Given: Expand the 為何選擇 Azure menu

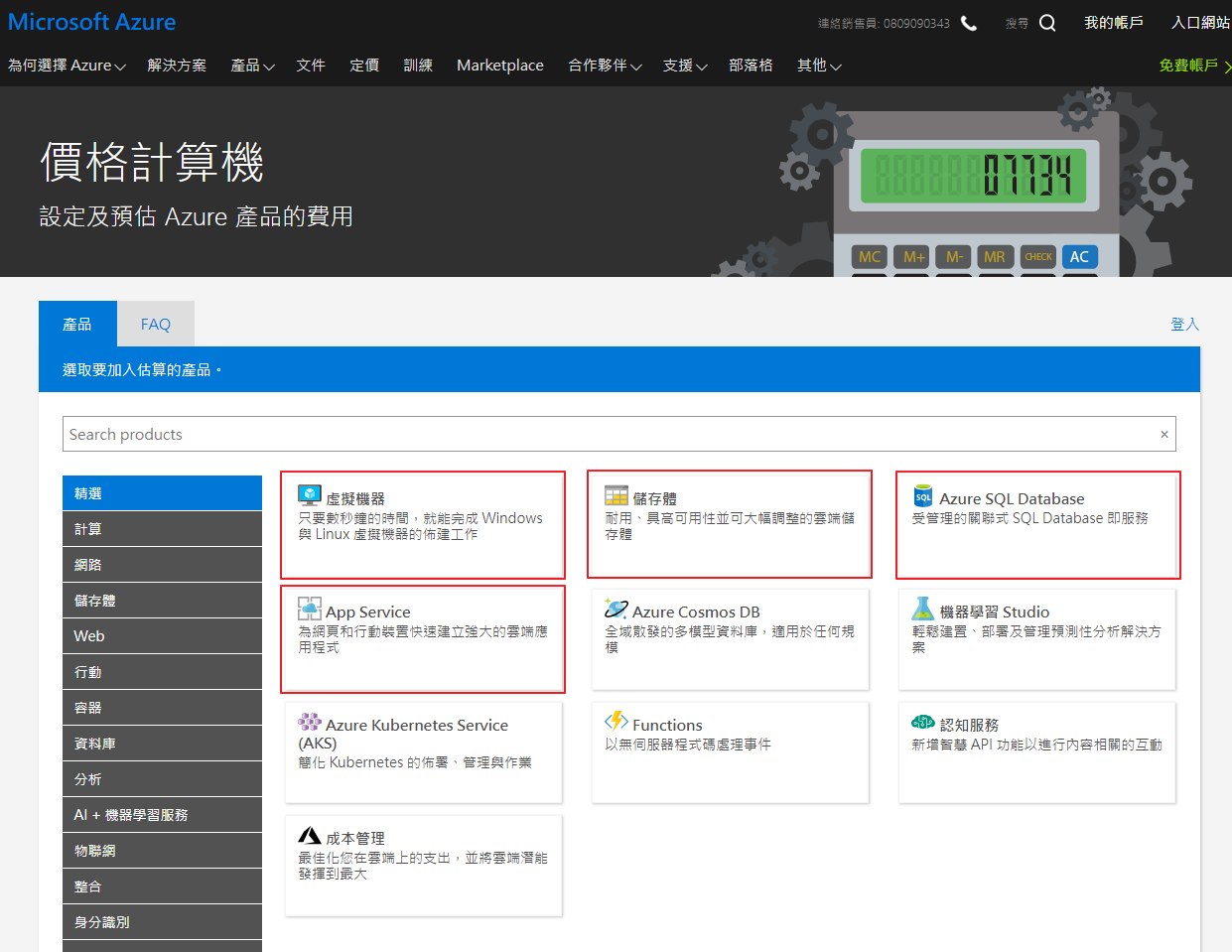Looking at the screenshot, I should [67, 66].
